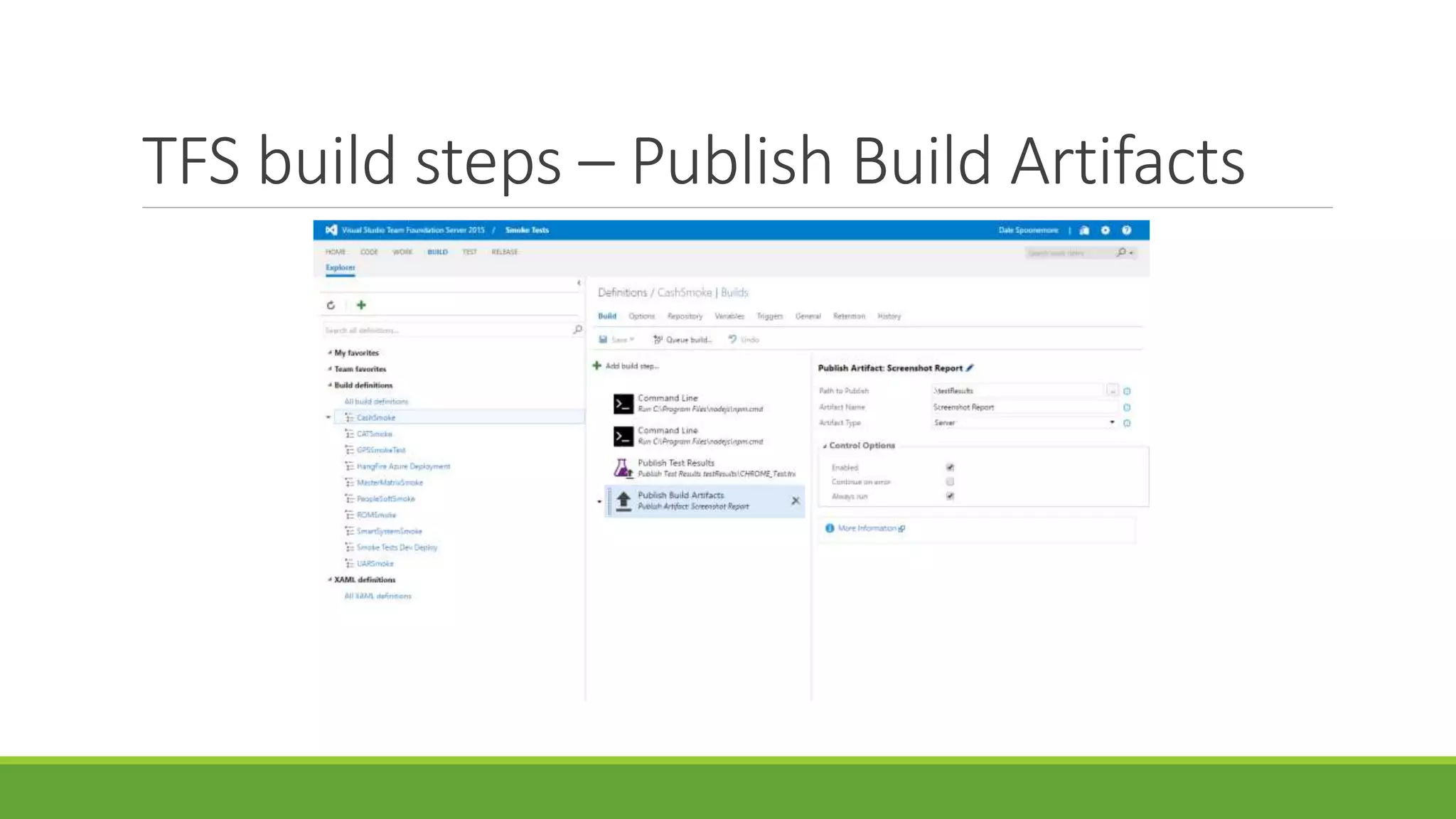Open info icon for Artifact Name
Screen dimensions: 1456x819
(x=1127, y=407)
